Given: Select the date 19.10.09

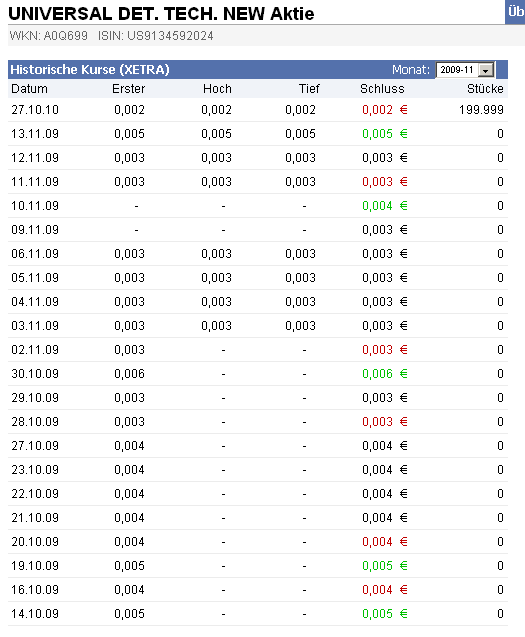Looking at the screenshot, I should (x=35, y=566).
